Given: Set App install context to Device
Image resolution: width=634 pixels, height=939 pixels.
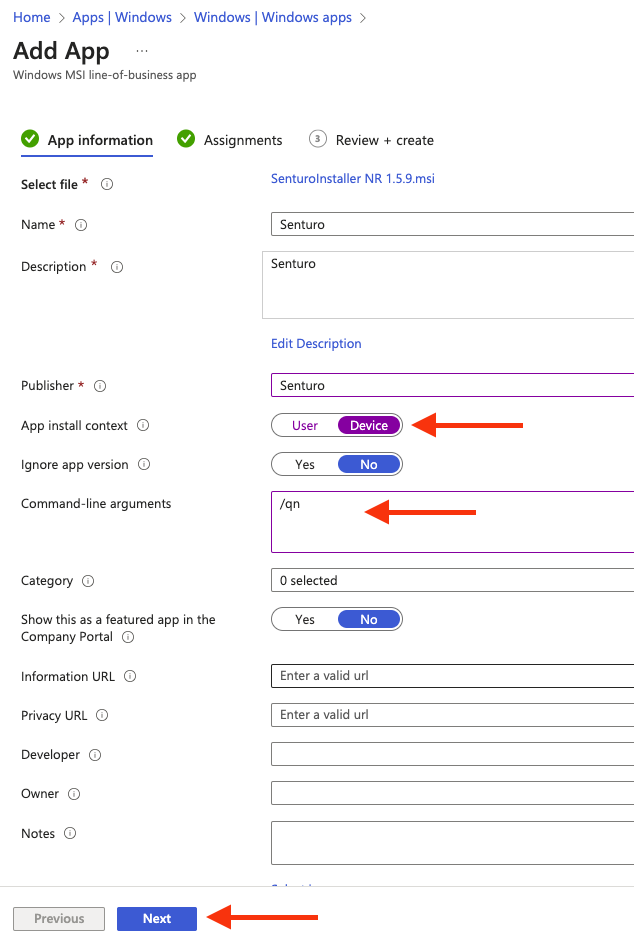Looking at the screenshot, I should tap(369, 425).
